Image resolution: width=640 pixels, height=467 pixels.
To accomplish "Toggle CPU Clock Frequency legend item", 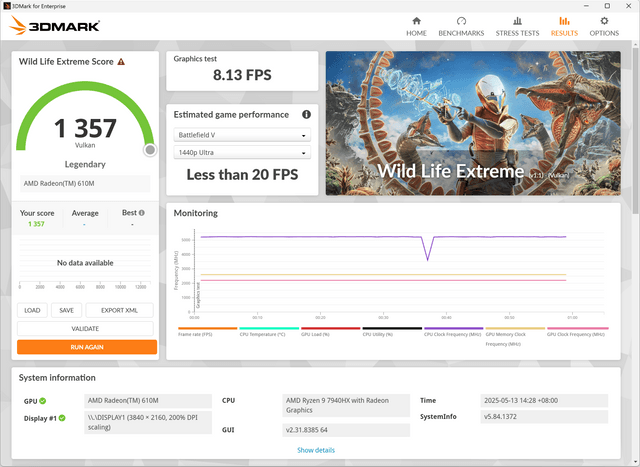I will point(453,331).
